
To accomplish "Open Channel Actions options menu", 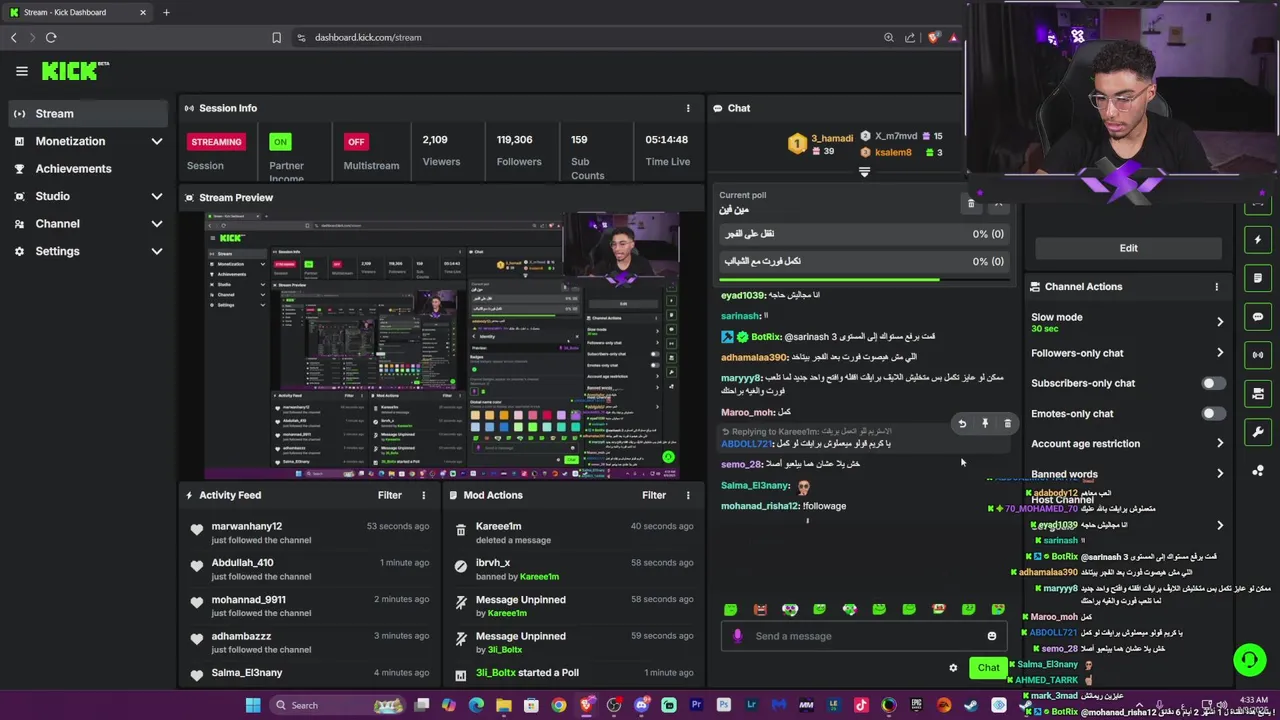I will 1216,287.
